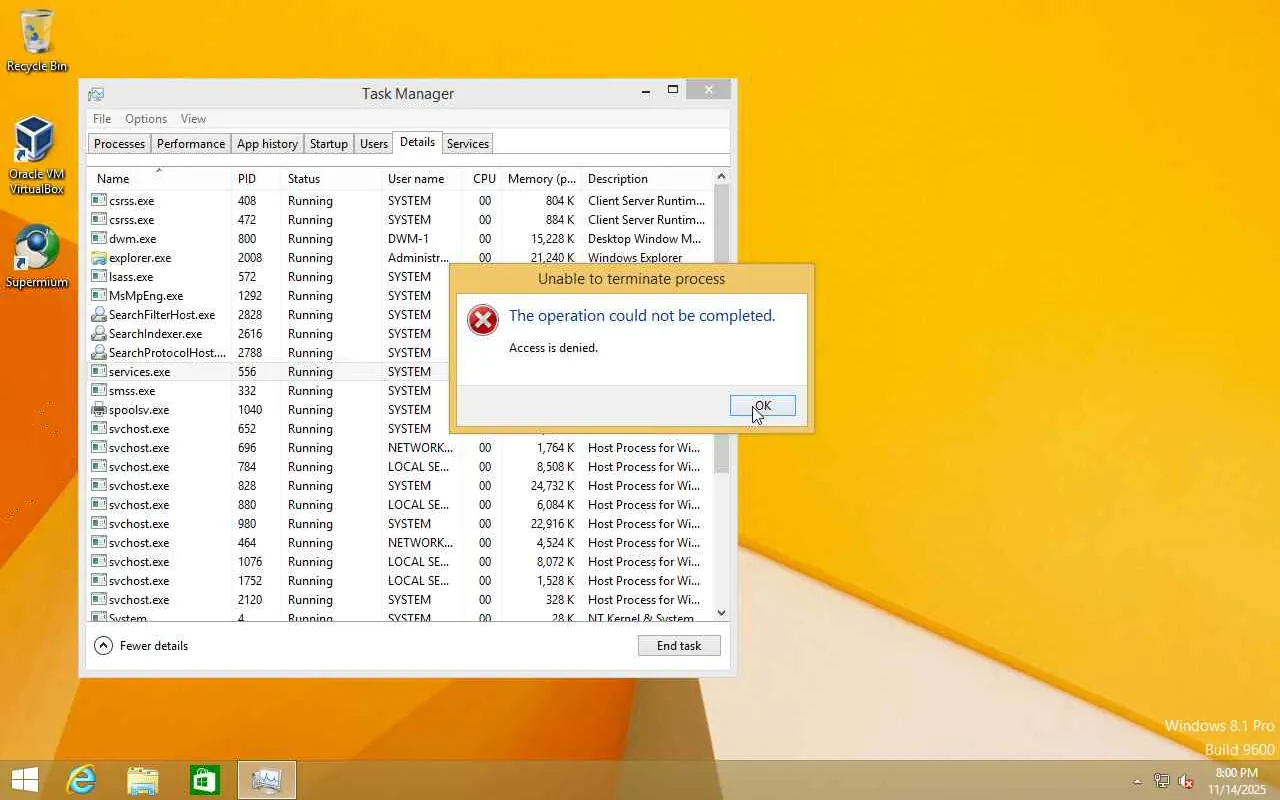Open the Options menu

pos(146,119)
